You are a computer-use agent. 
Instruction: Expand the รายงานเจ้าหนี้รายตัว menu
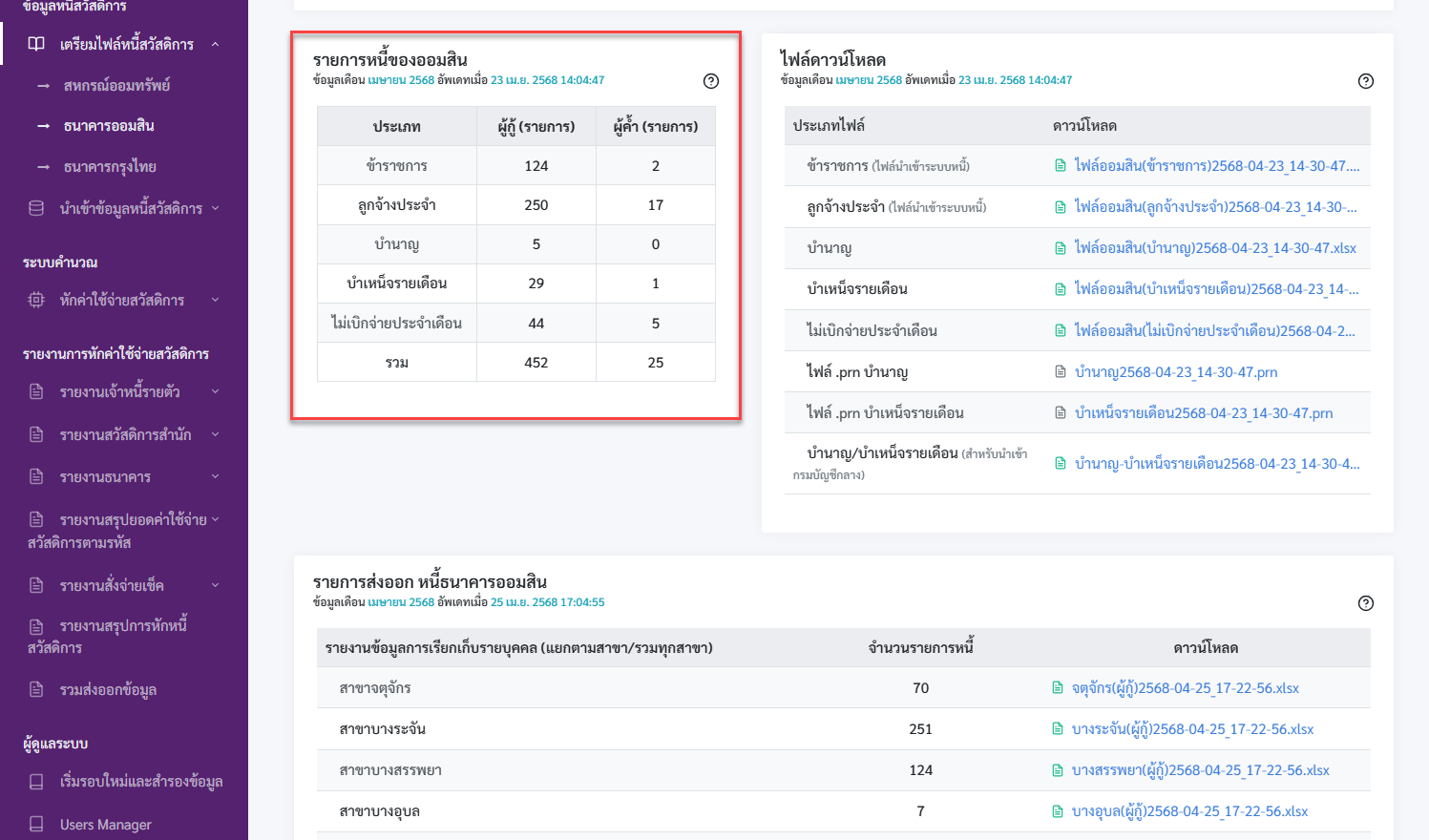click(215, 391)
